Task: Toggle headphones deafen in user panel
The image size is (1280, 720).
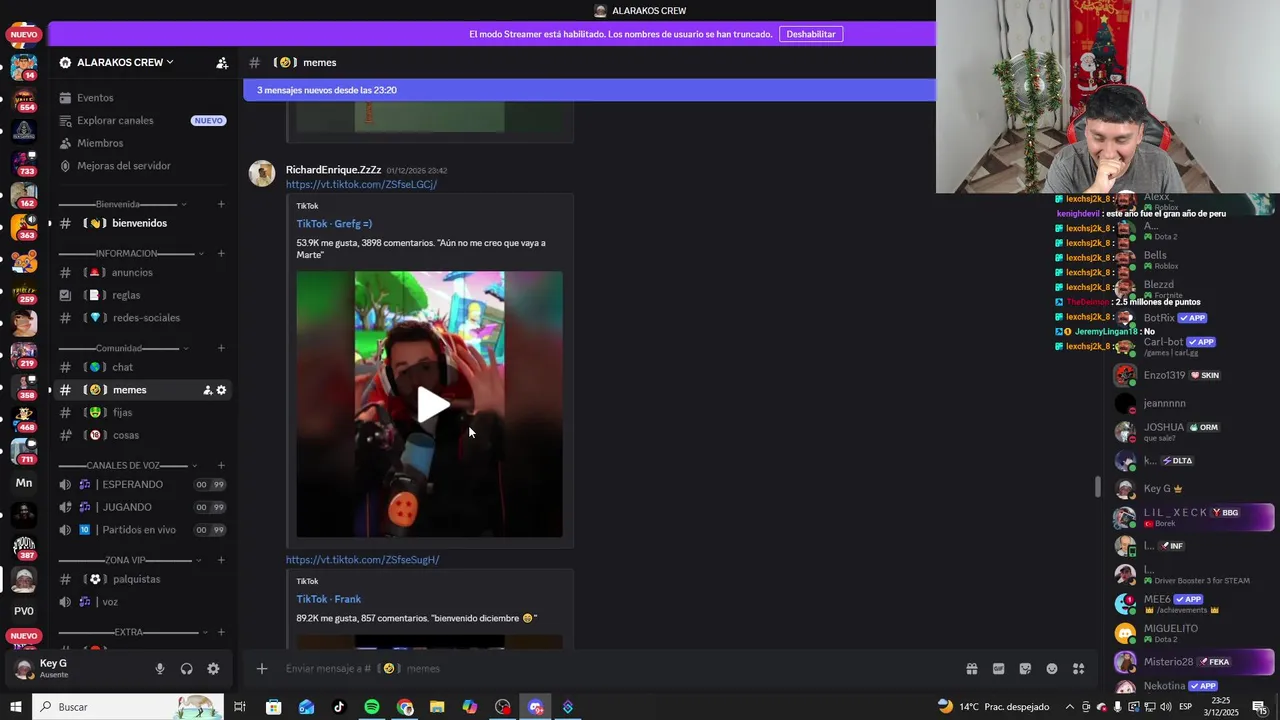Action: 186,669
